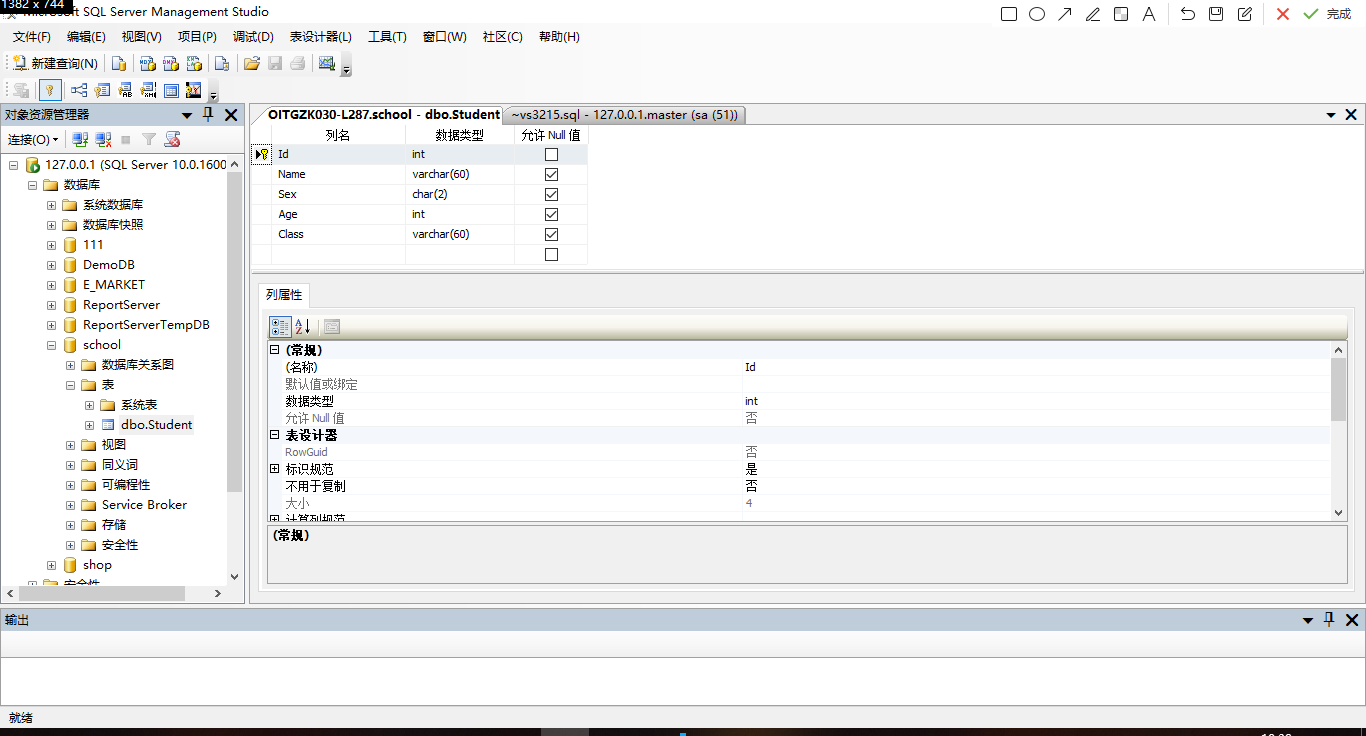Collapse the school database node
The image size is (1366, 736).
[x=51, y=345]
